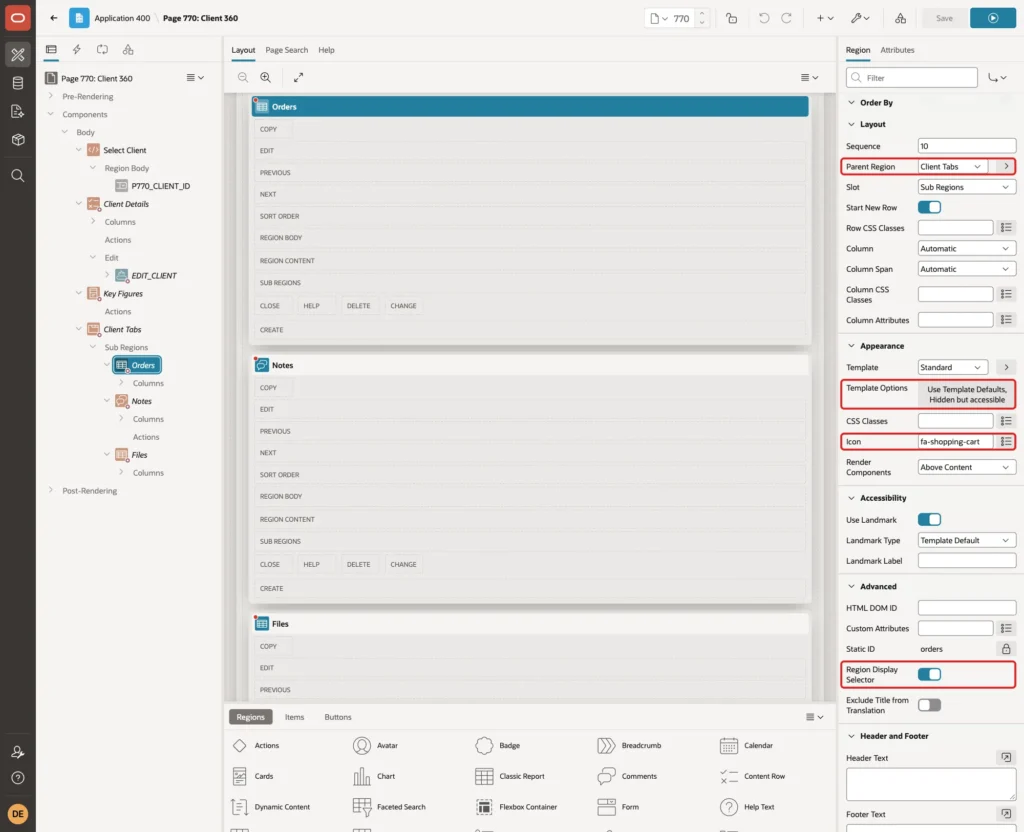Click the Orders region header in layout

tap(530, 106)
